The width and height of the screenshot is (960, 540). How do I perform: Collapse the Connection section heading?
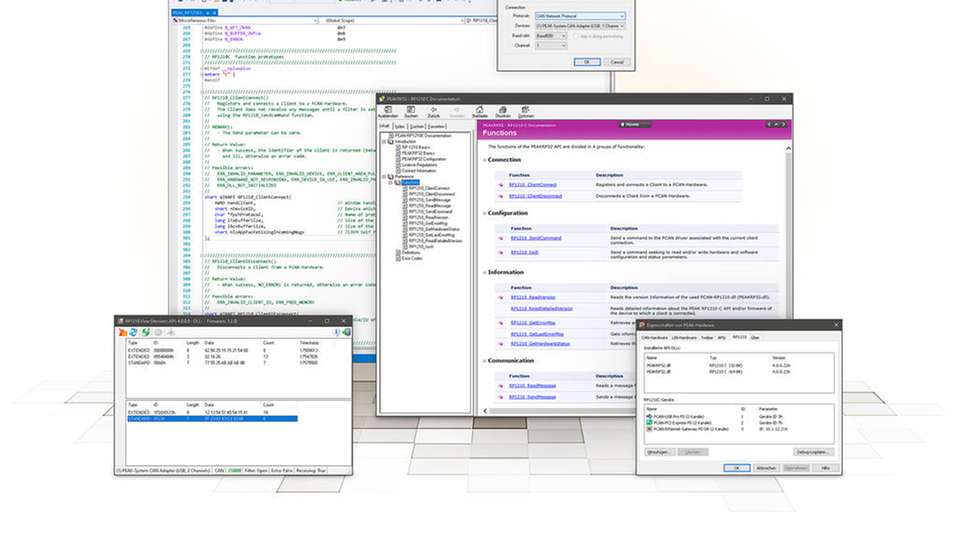pyautogui.click(x=484, y=160)
